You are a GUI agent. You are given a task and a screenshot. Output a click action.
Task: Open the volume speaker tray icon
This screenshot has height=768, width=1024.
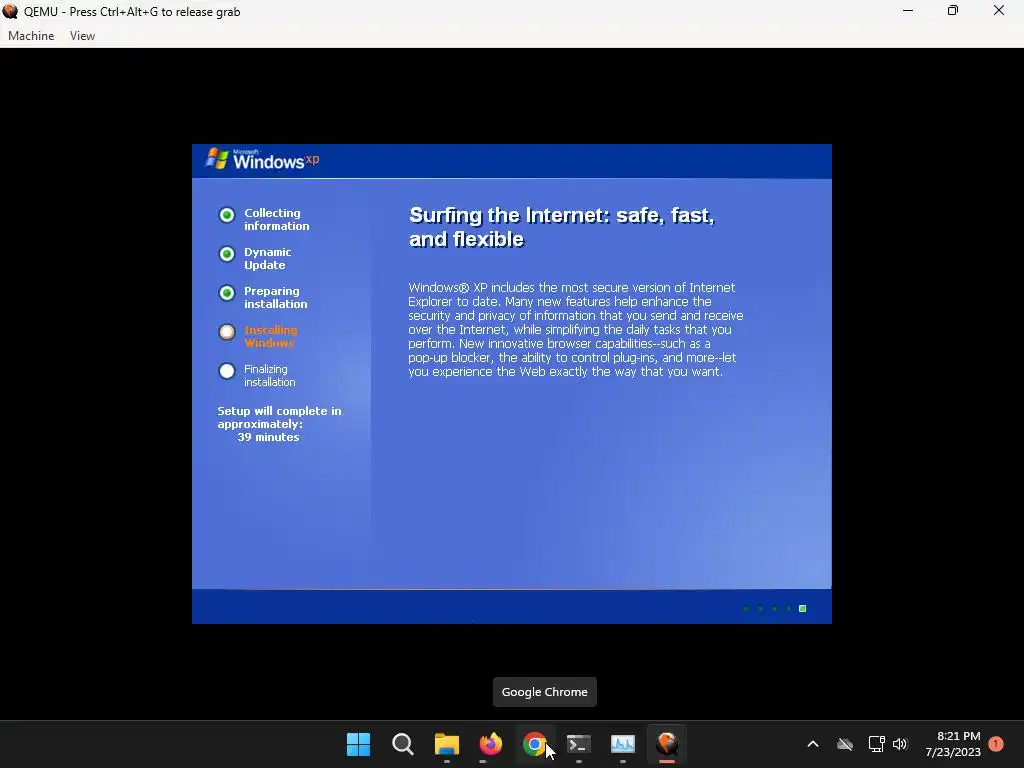pyautogui.click(x=900, y=744)
